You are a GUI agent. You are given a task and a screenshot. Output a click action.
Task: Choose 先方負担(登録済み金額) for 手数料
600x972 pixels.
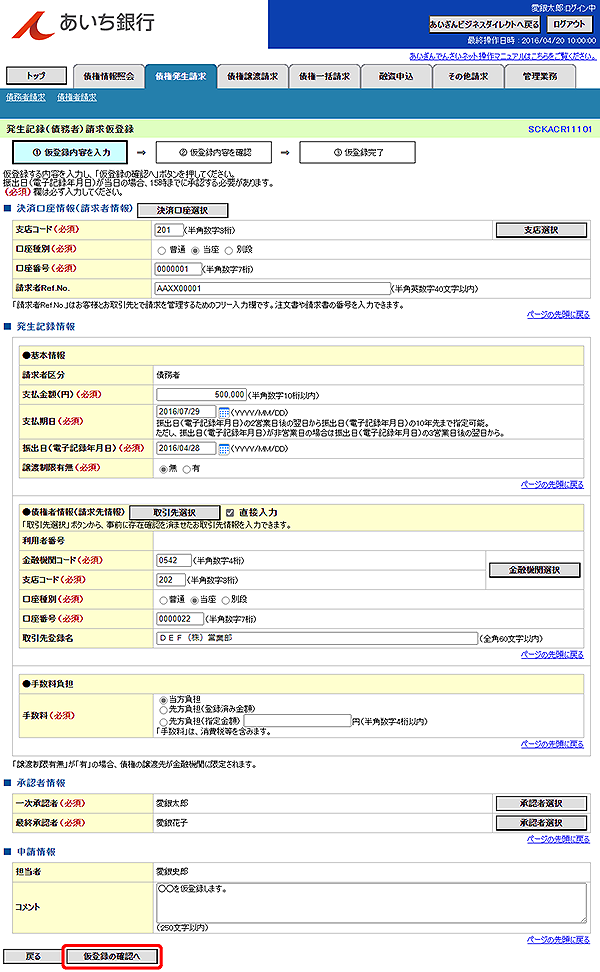tap(164, 709)
